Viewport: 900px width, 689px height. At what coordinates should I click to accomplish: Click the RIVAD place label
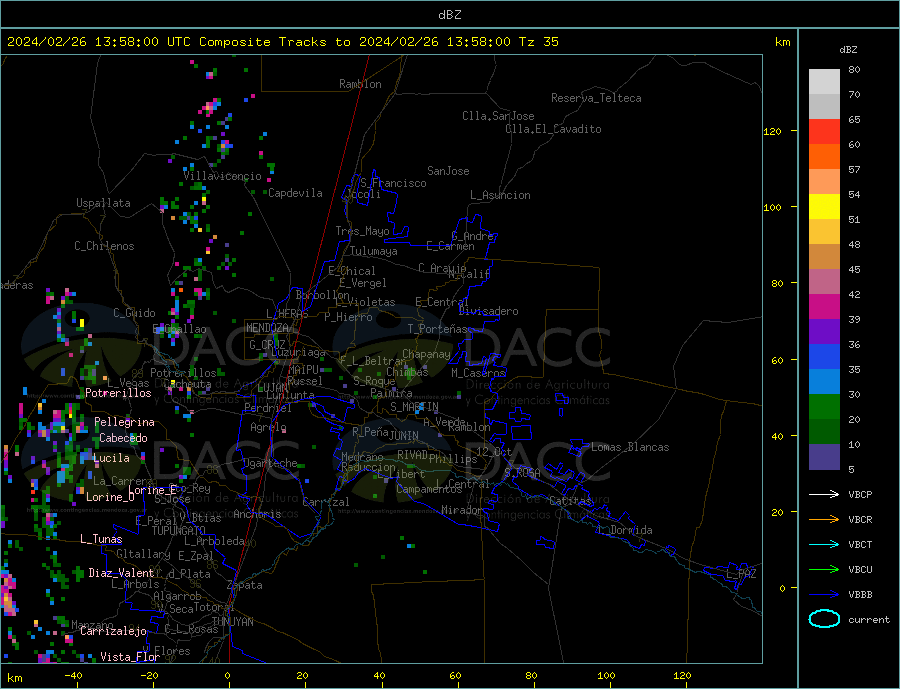coord(413,455)
